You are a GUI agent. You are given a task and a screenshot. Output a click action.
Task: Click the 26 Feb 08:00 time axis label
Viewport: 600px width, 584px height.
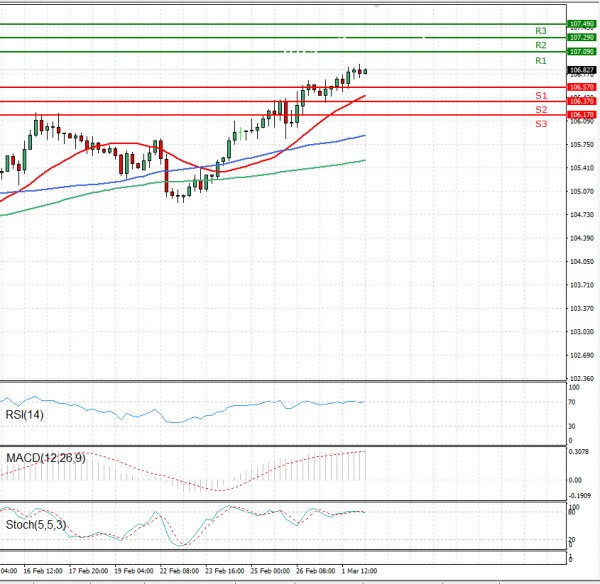(315, 571)
